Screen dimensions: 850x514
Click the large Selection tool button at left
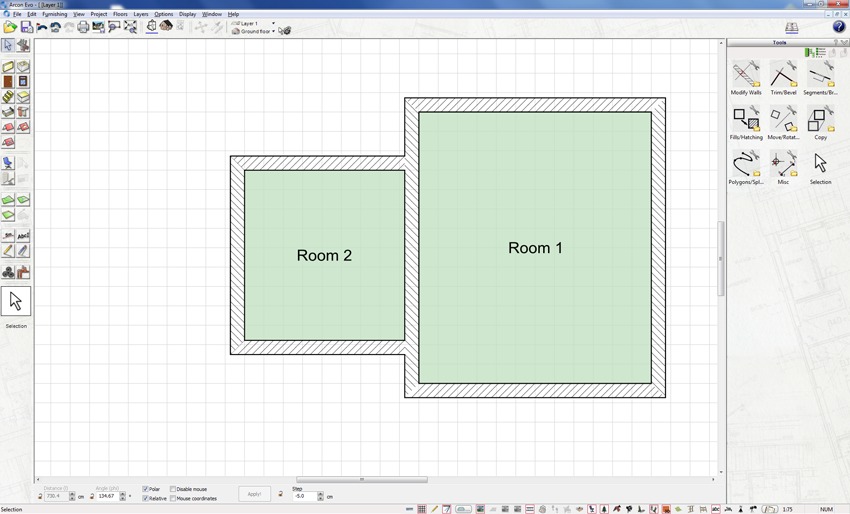click(x=16, y=301)
